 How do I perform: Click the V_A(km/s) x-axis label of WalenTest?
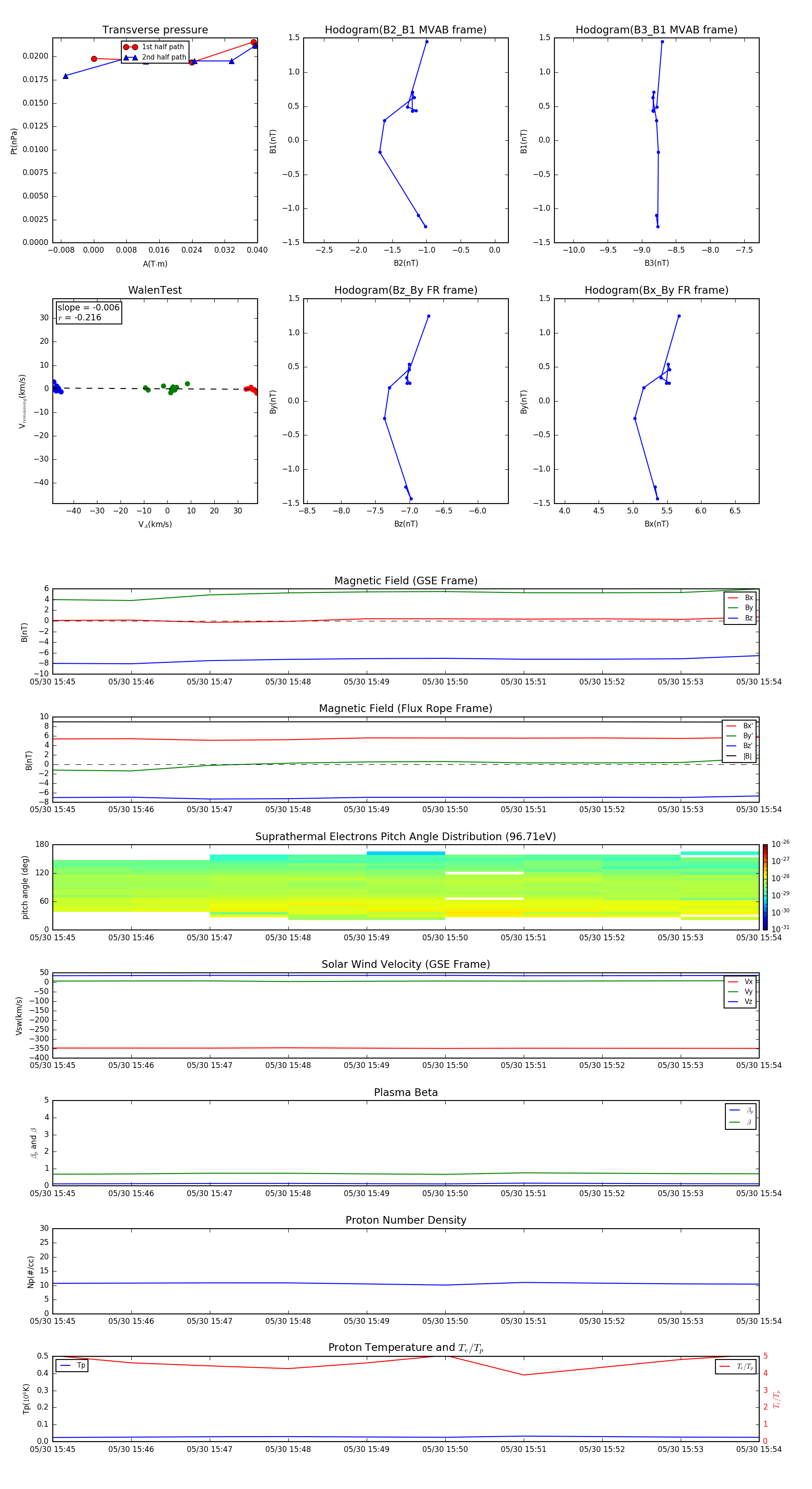pos(155,525)
